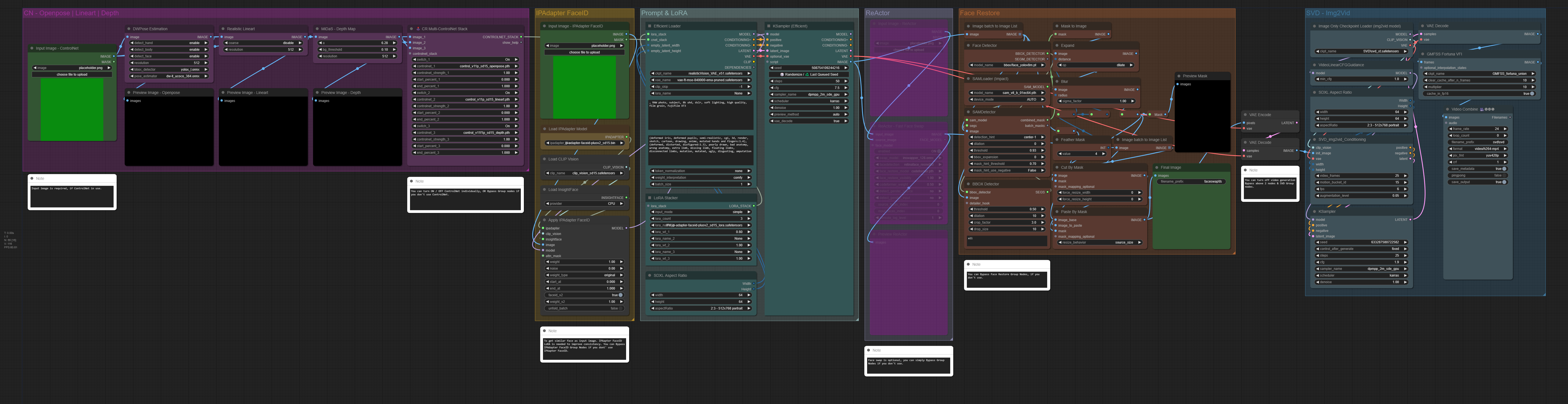Click the CONTROLNET_STACK output port
The image size is (1568, 404).
(x=521, y=37)
